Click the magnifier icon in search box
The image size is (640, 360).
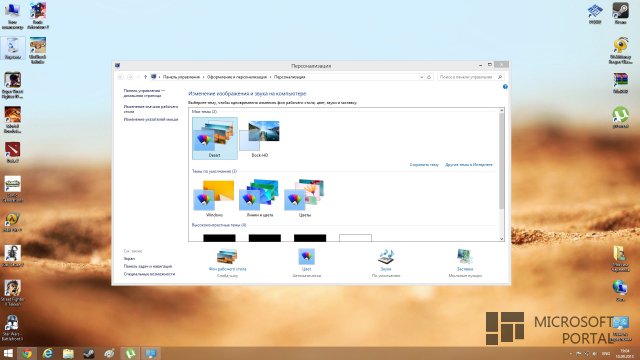(x=500, y=77)
